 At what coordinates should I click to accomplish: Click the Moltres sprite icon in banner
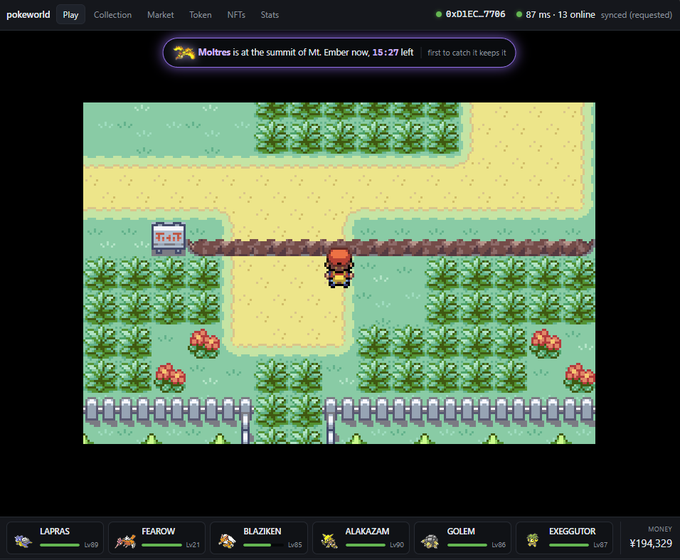(x=184, y=52)
